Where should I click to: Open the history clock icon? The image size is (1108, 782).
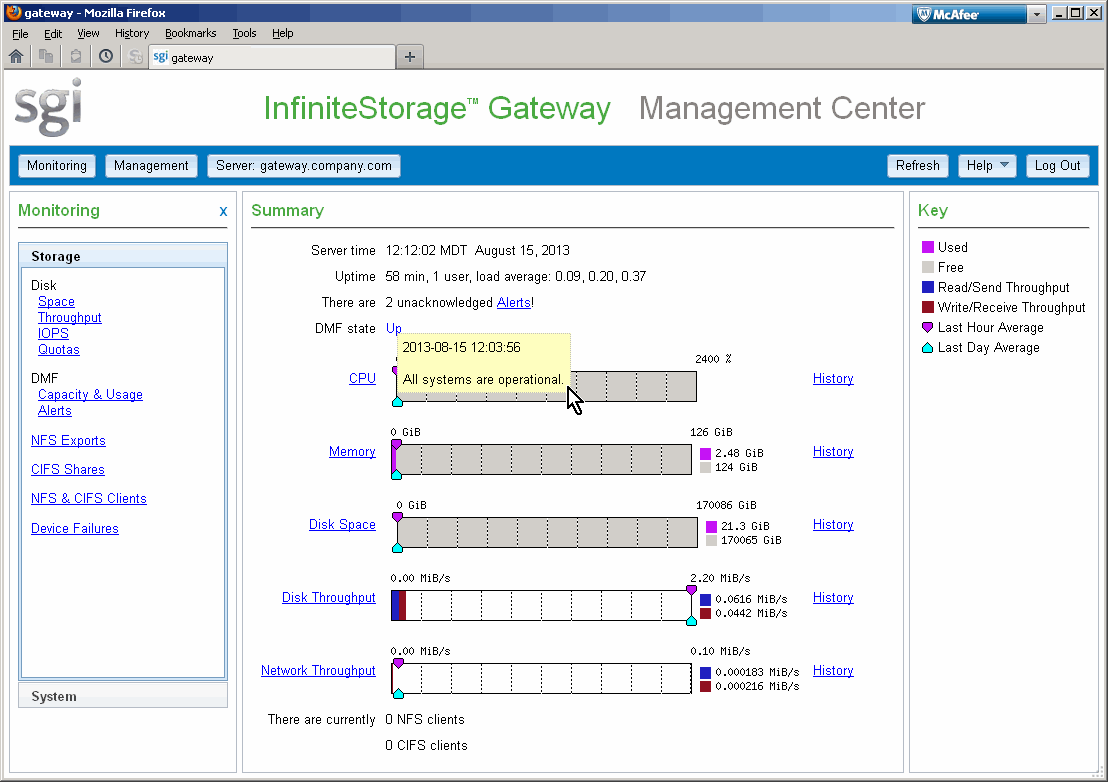106,57
